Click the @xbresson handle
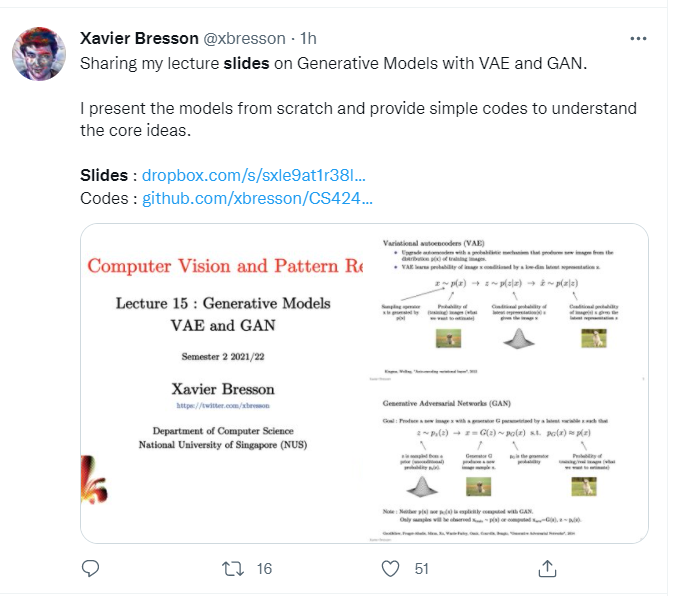This screenshot has height=596, width=686. [244, 38]
